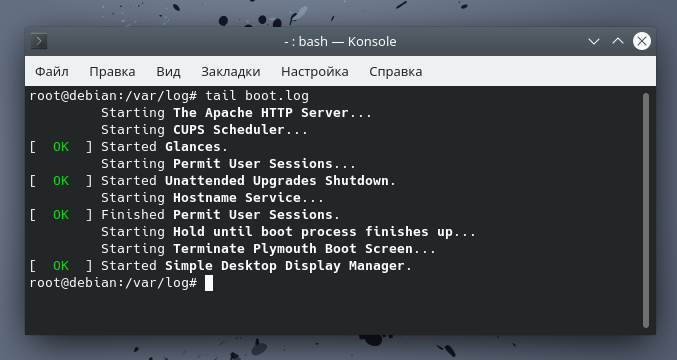Maximize the Konsole window with up chevron
677x360 pixels.
[618, 41]
